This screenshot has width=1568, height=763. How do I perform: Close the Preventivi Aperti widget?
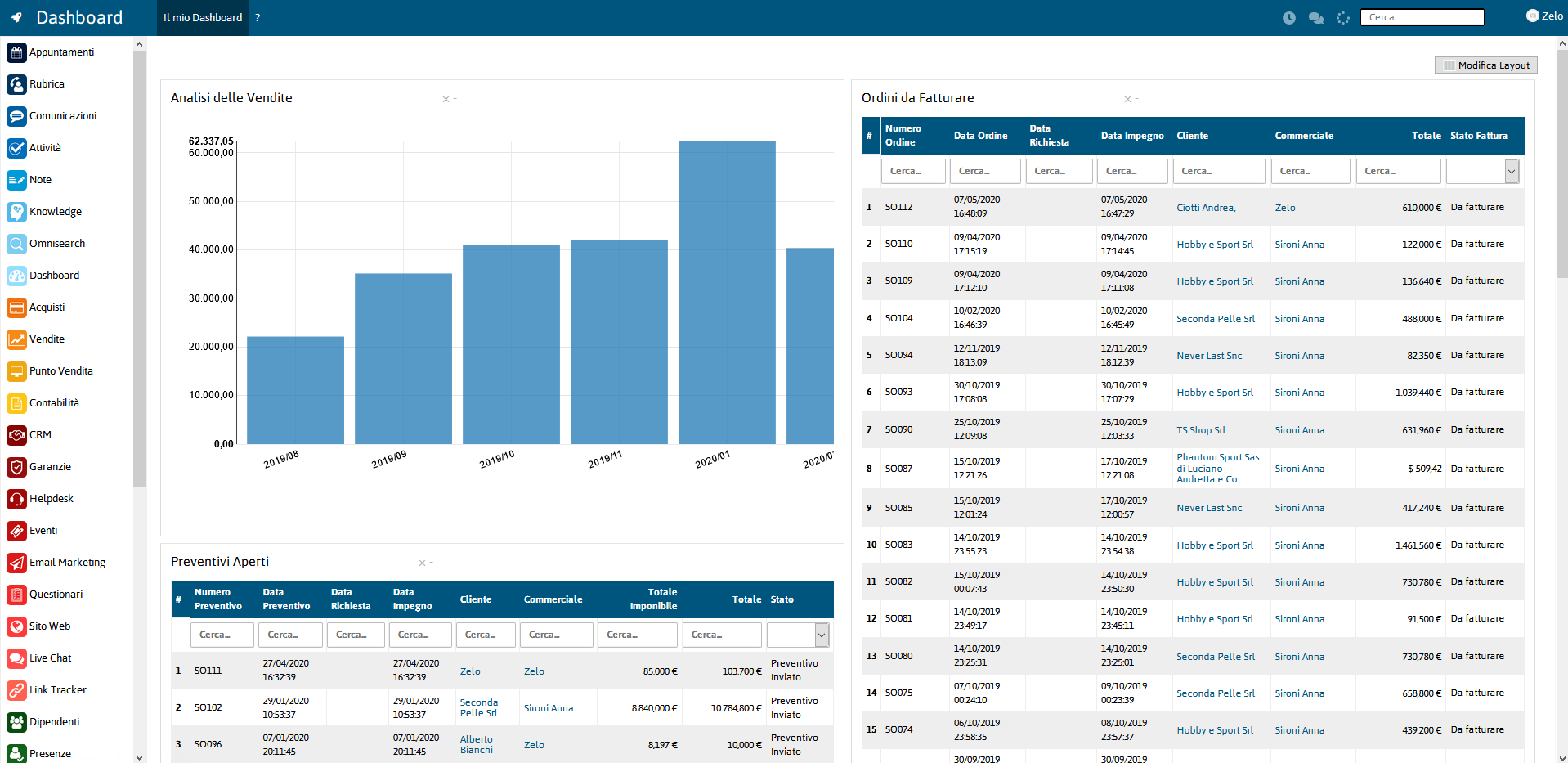(x=422, y=563)
